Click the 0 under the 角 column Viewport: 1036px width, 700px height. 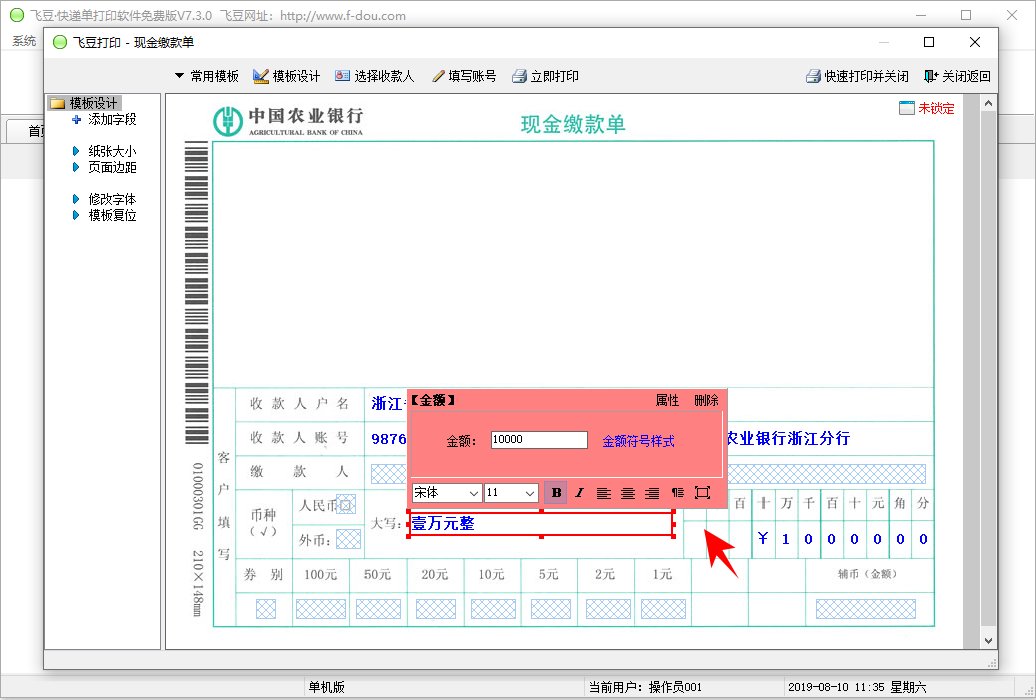(901, 539)
